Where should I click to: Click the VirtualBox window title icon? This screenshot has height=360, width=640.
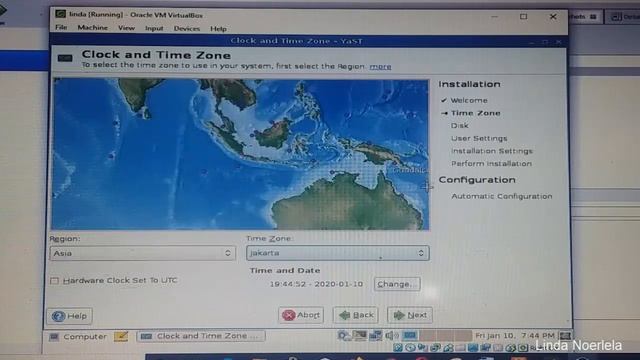(x=60, y=14)
